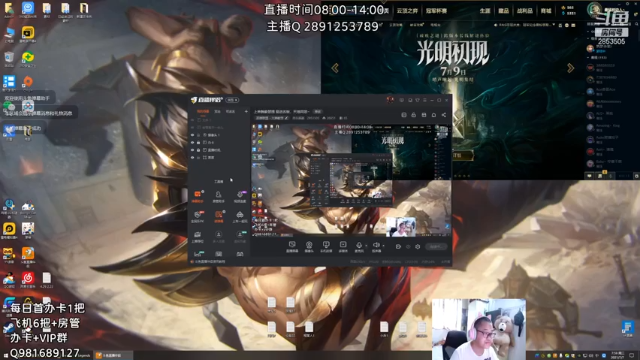The height and width of the screenshot is (360, 640).
Task: Click the fourth source icon in bottom toolbar
Action: click(343, 247)
